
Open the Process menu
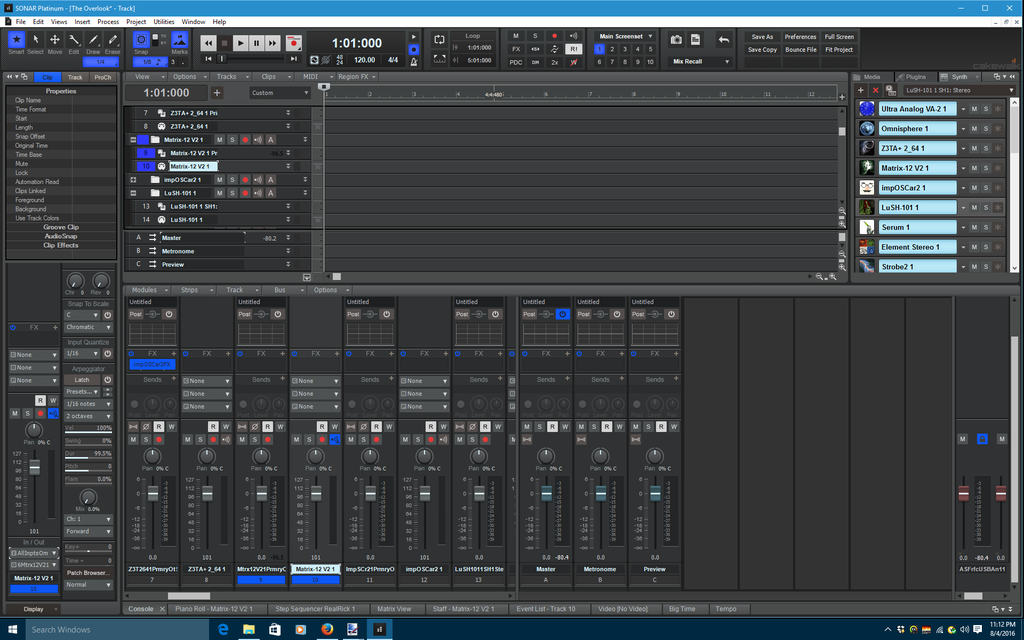click(108, 21)
